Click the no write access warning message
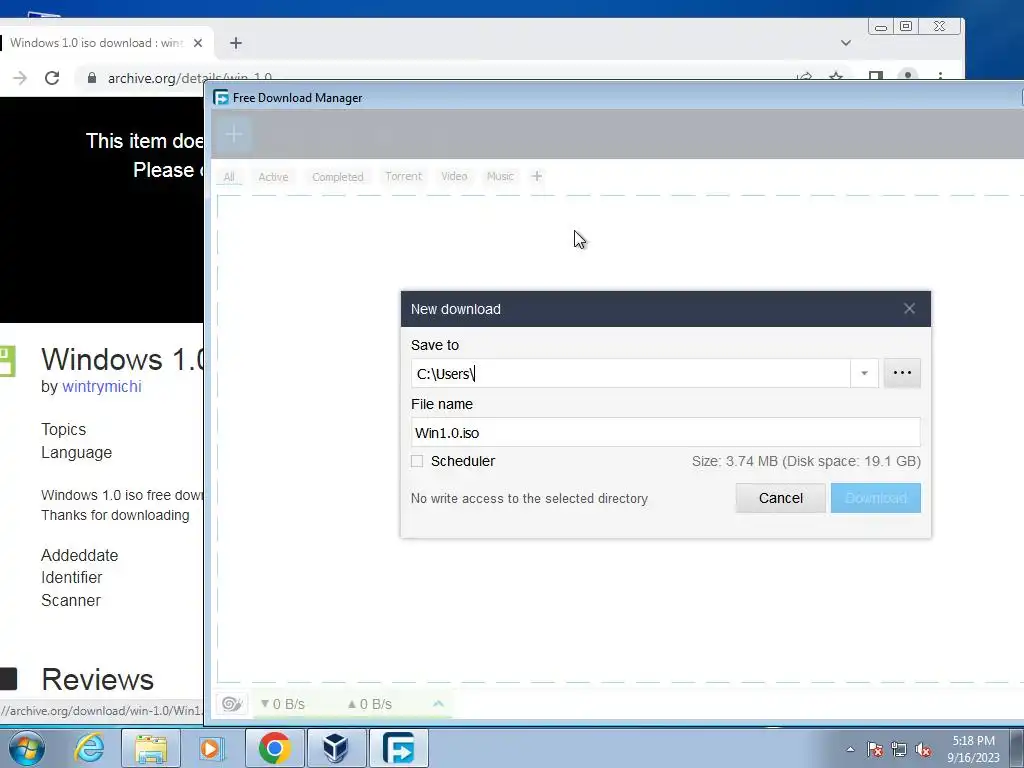 point(529,498)
